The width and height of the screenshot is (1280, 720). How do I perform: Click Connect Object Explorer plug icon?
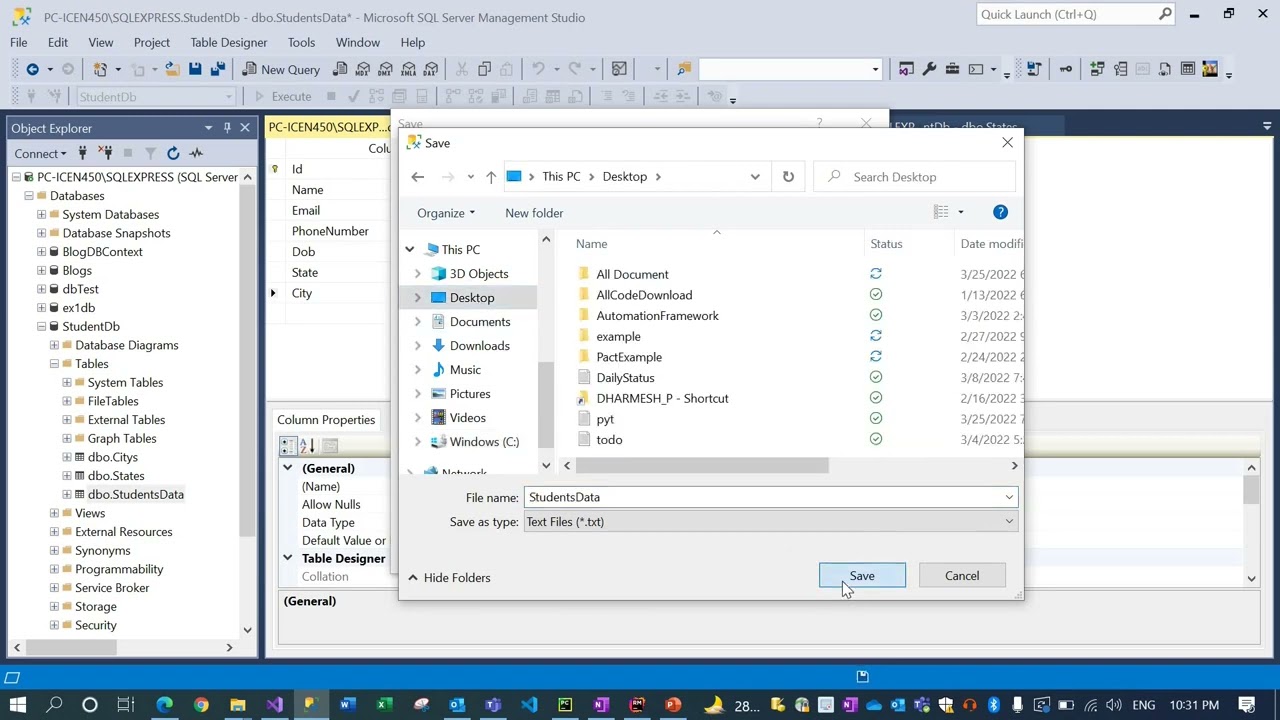[x=82, y=153]
